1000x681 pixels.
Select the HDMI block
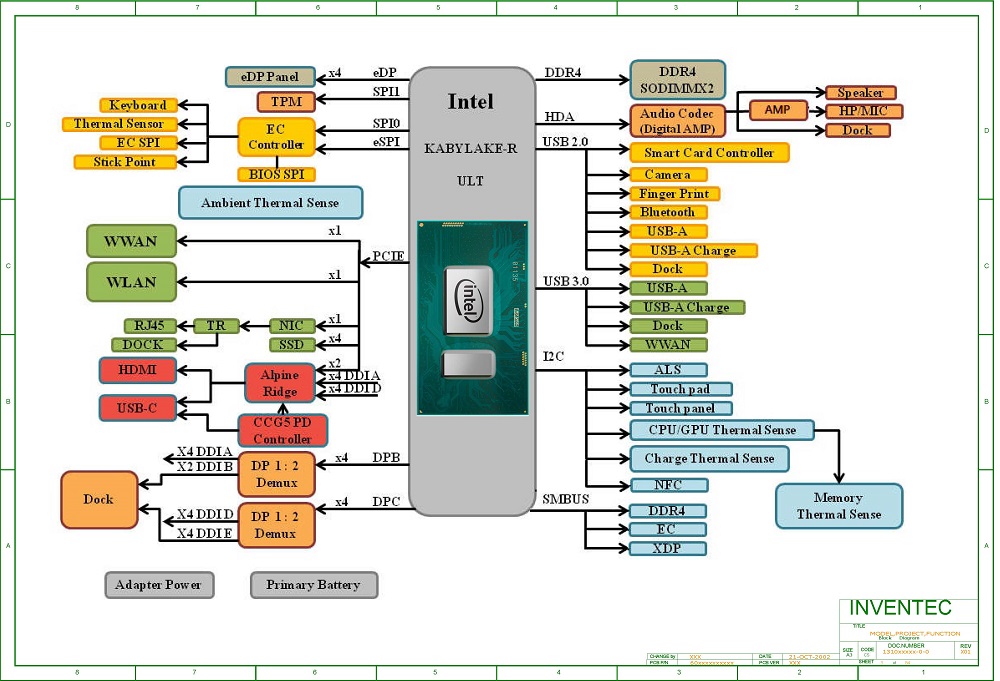tap(138, 370)
